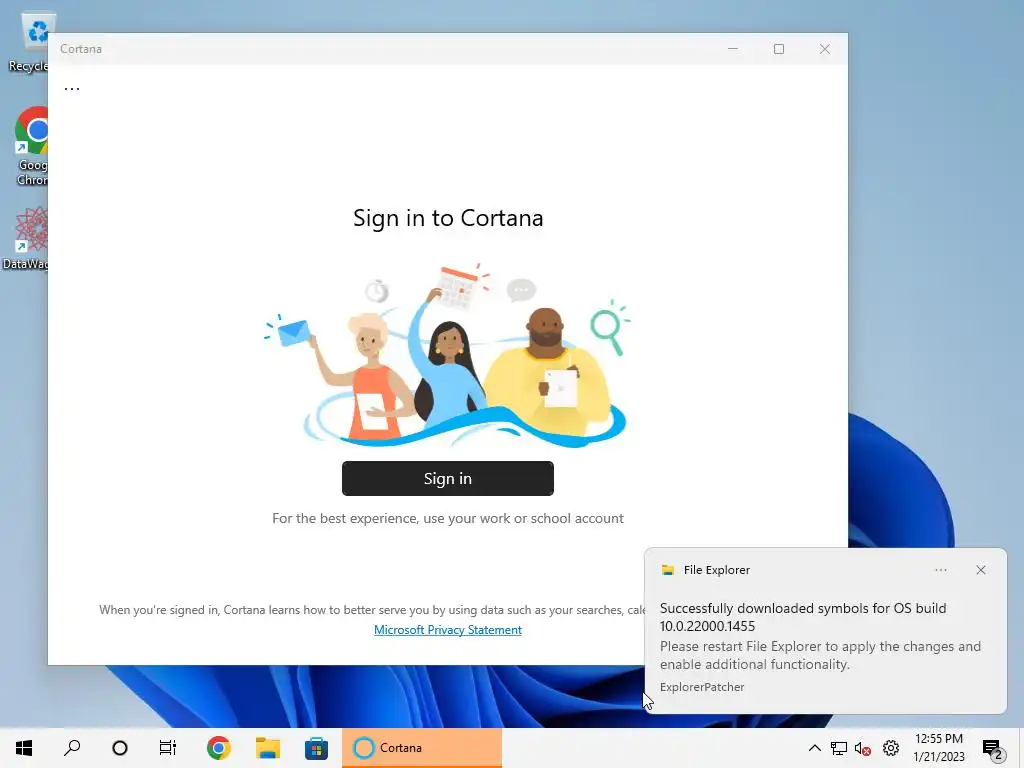1024x768 pixels.
Task: Select the Cortana taskbar app button
Action: coord(422,748)
